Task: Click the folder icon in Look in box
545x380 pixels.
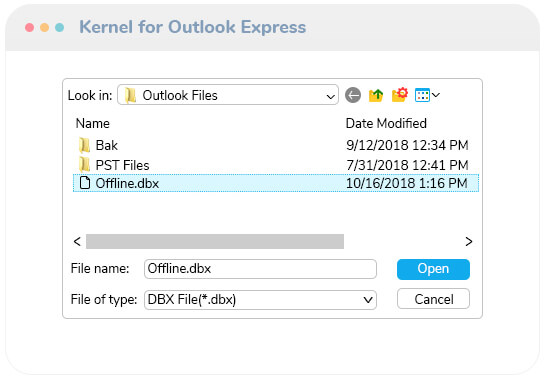Action: point(131,95)
